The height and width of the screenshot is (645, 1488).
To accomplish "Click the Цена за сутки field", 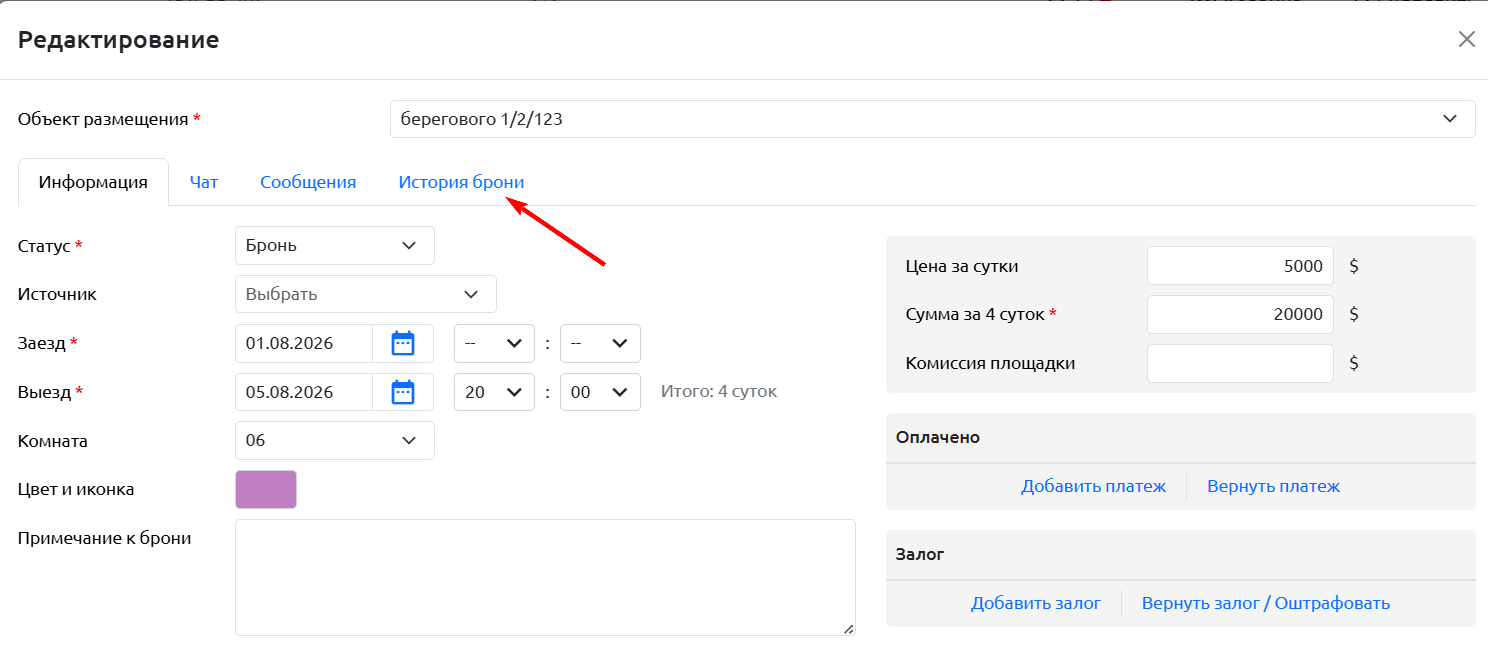I will (x=1240, y=266).
